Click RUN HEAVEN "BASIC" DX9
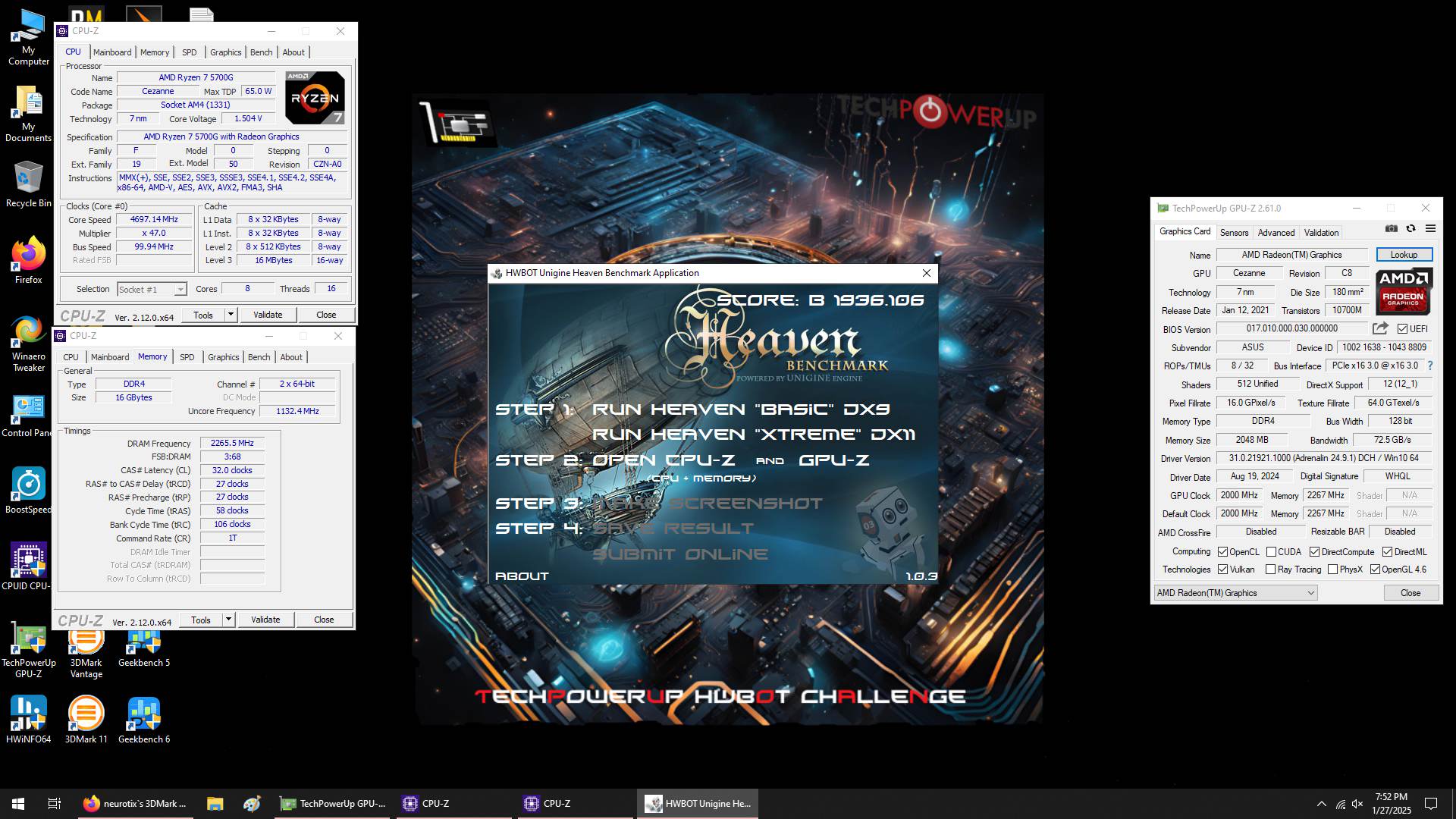The image size is (1456, 819). click(741, 409)
